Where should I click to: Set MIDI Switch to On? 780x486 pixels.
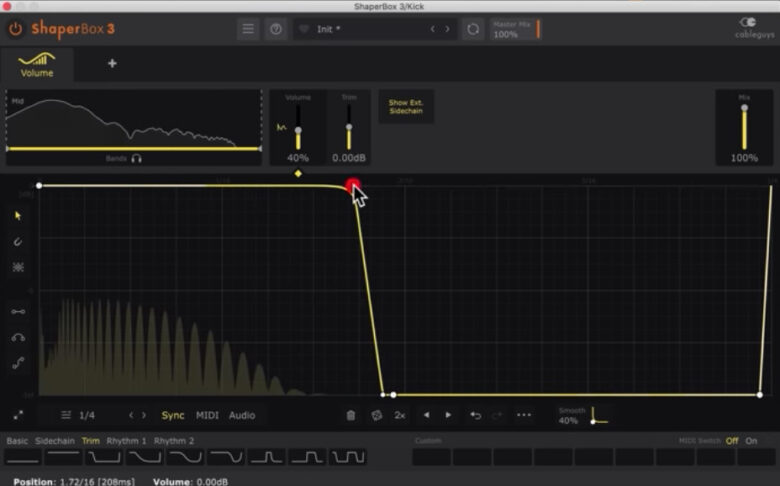[x=751, y=441]
